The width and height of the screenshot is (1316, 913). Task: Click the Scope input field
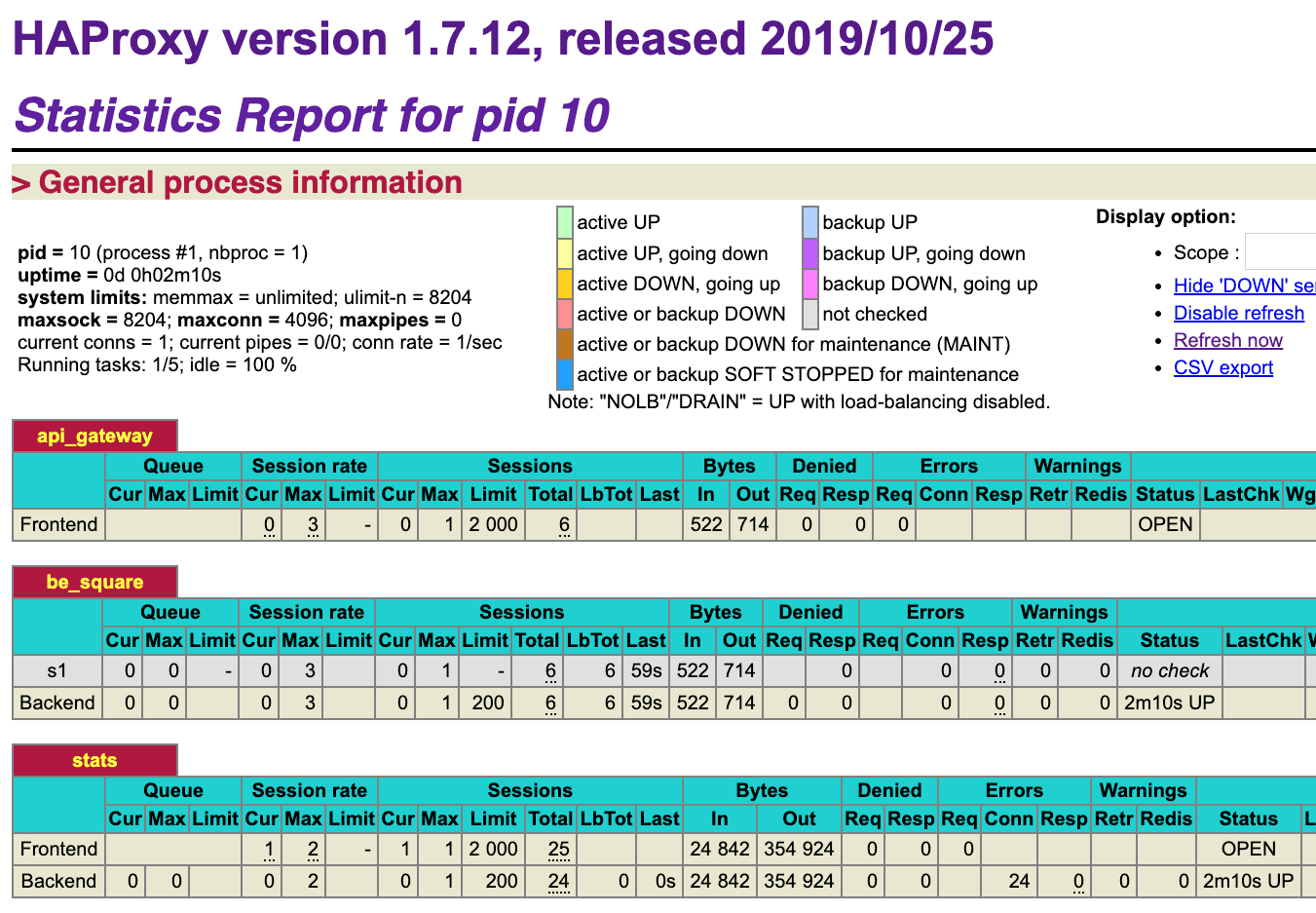[x=1280, y=252]
